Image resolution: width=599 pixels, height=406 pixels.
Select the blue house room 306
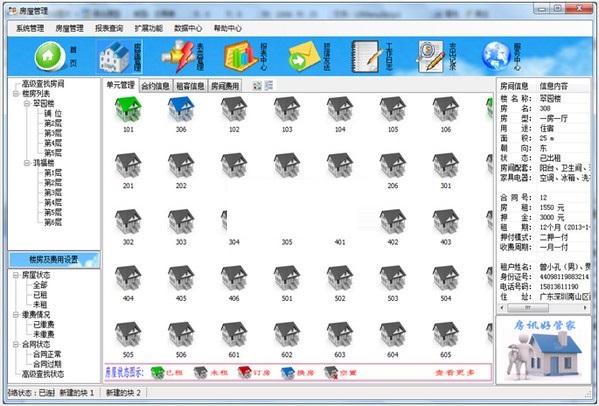point(181,109)
